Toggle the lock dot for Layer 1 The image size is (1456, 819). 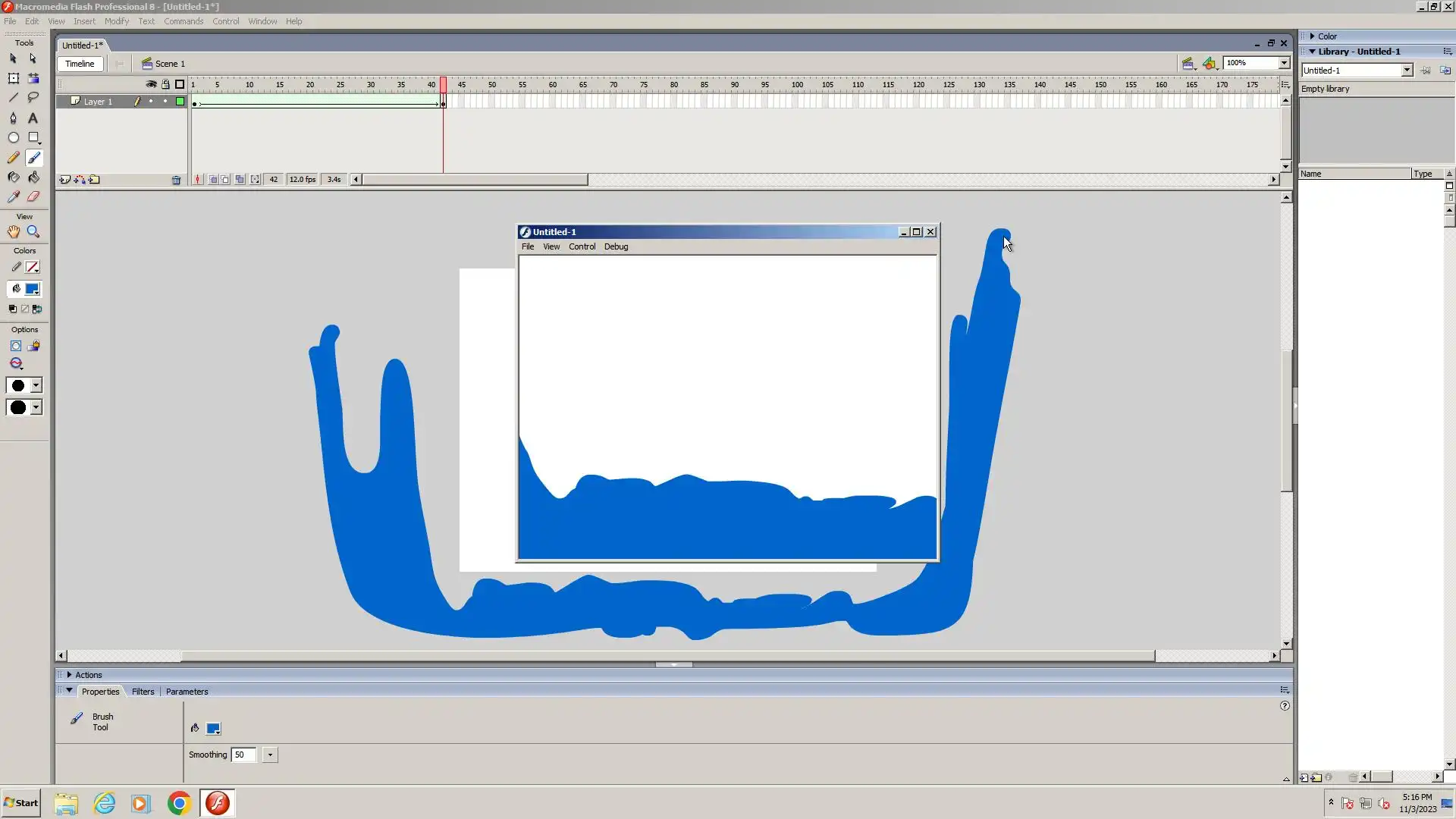165,102
